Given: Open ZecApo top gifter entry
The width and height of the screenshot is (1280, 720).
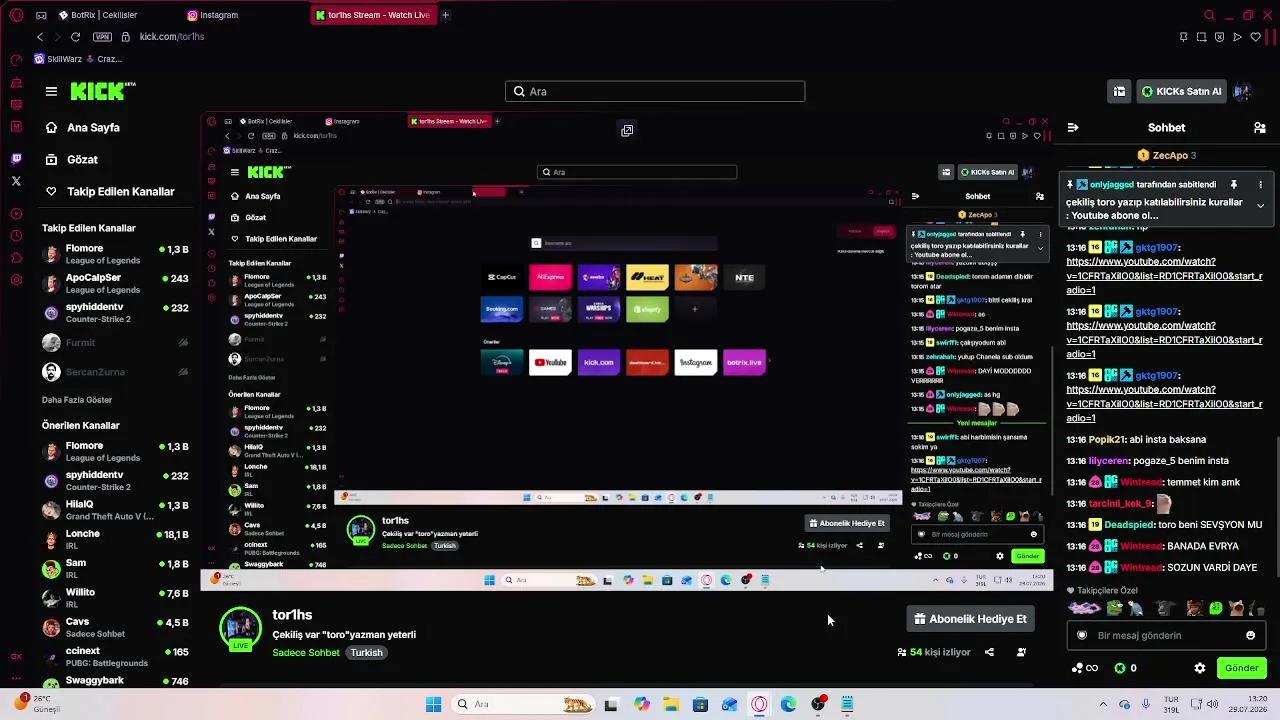Looking at the screenshot, I should (x=1167, y=155).
